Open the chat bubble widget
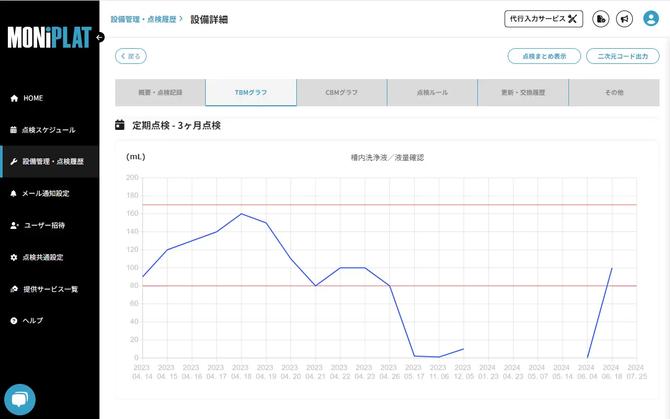 click(20, 400)
